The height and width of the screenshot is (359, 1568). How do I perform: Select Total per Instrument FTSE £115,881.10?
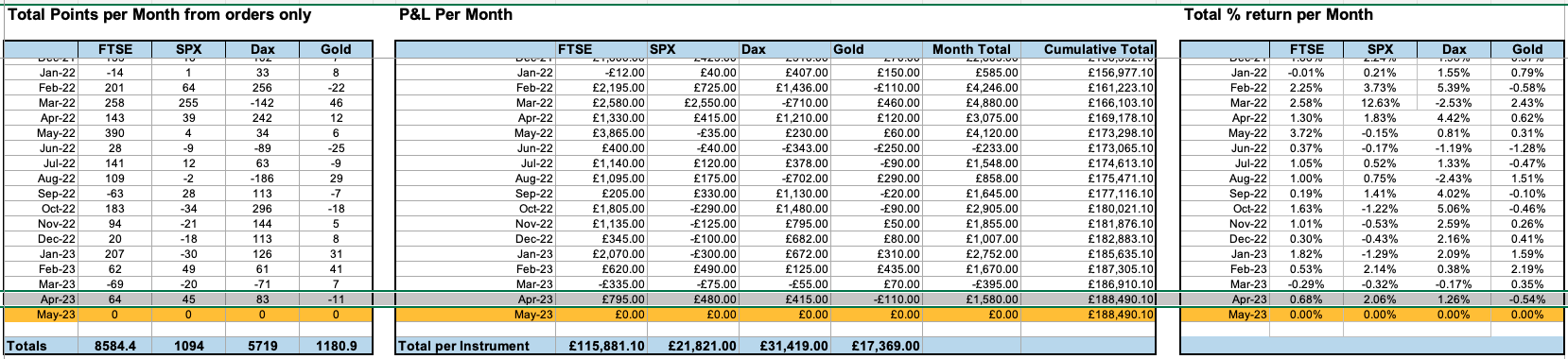click(601, 346)
